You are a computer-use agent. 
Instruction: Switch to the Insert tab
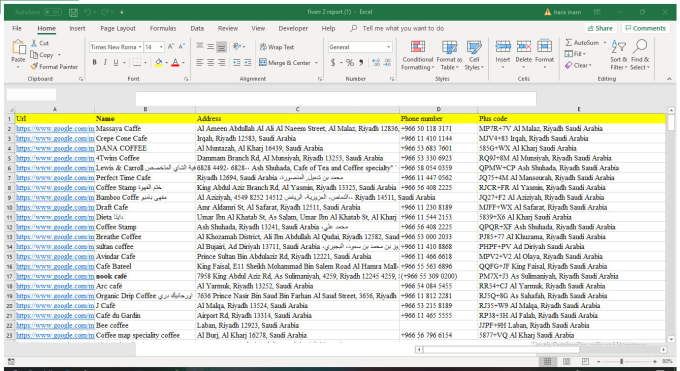point(77,28)
